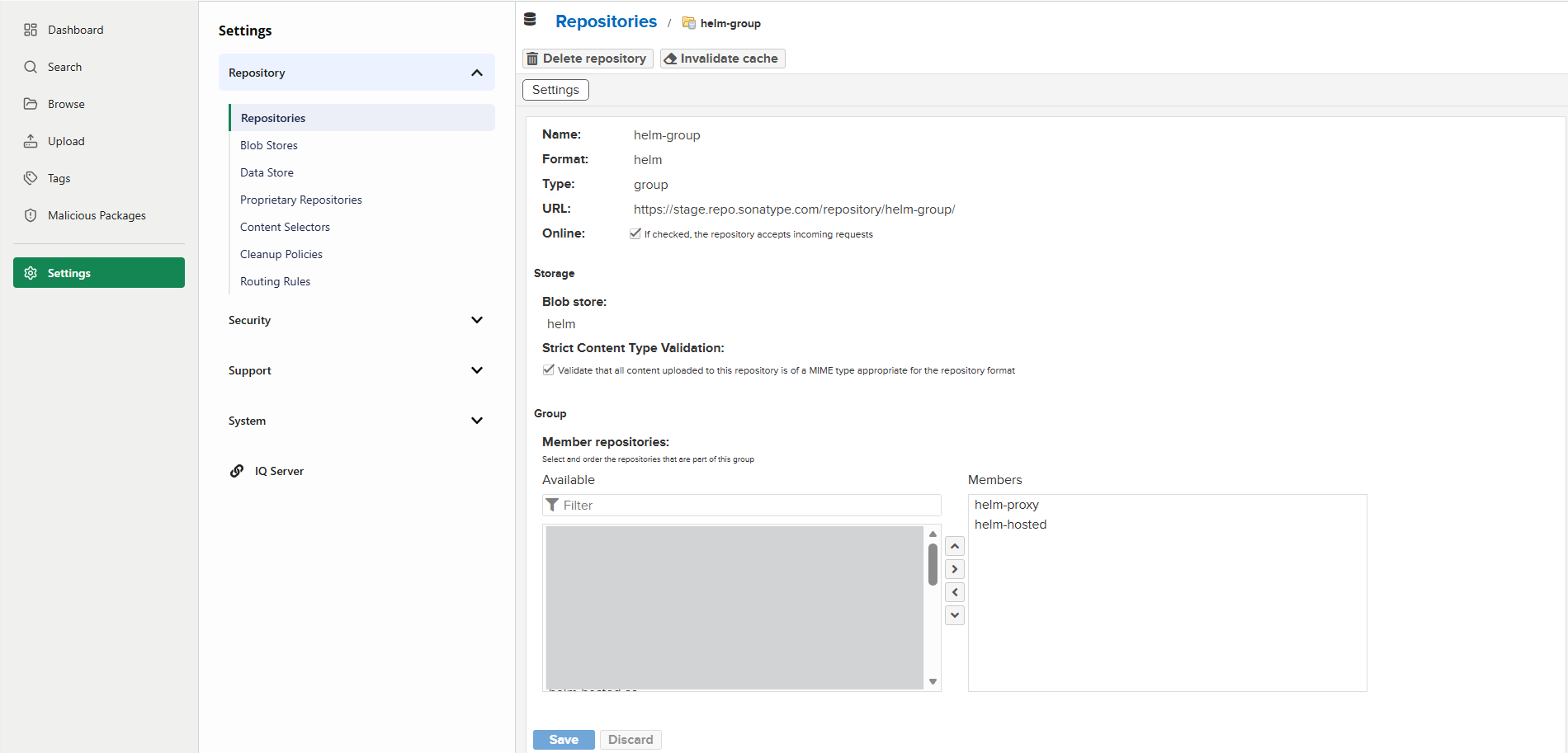Click the Repositories breadcrumb link

606,21
